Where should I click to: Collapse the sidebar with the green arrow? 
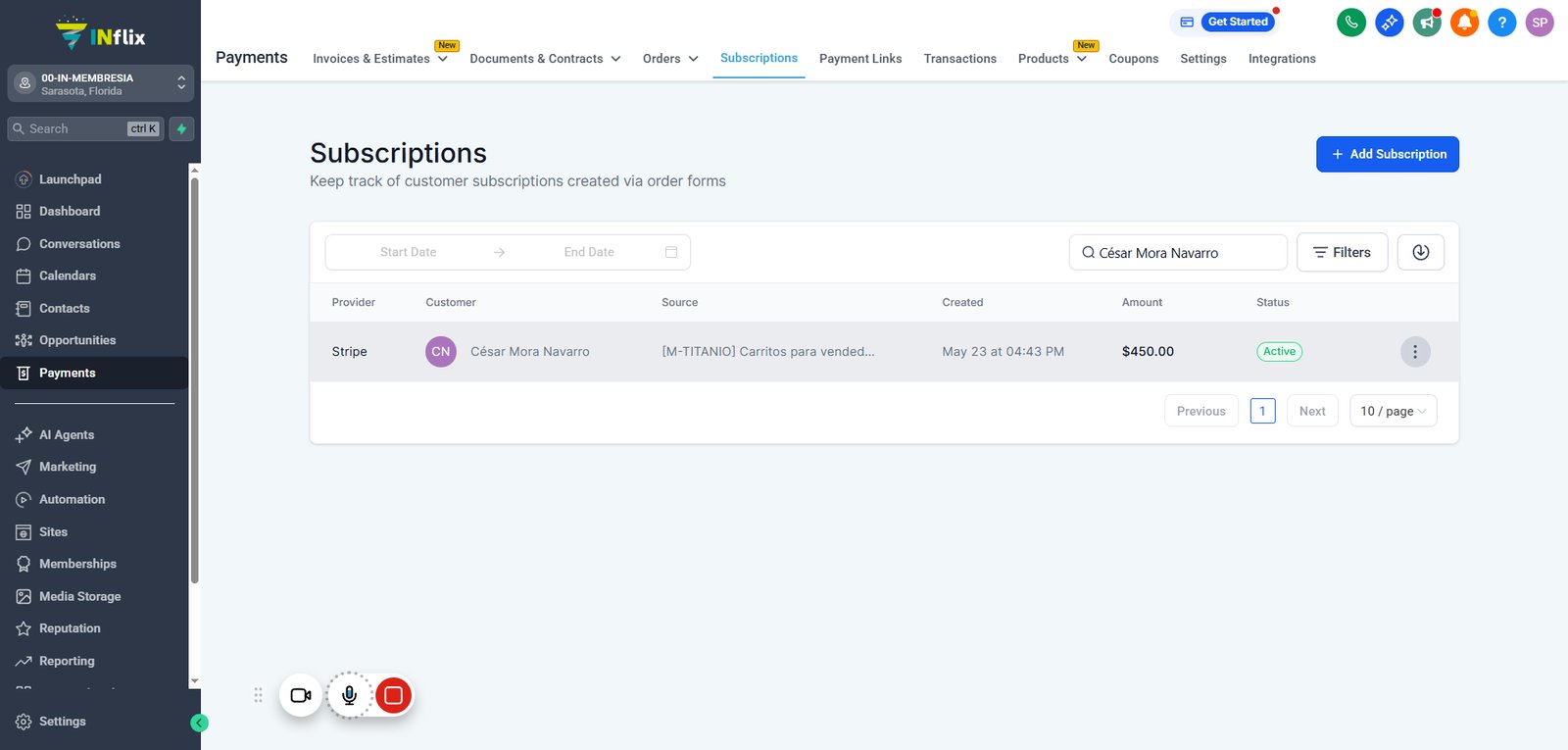click(199, 723)
